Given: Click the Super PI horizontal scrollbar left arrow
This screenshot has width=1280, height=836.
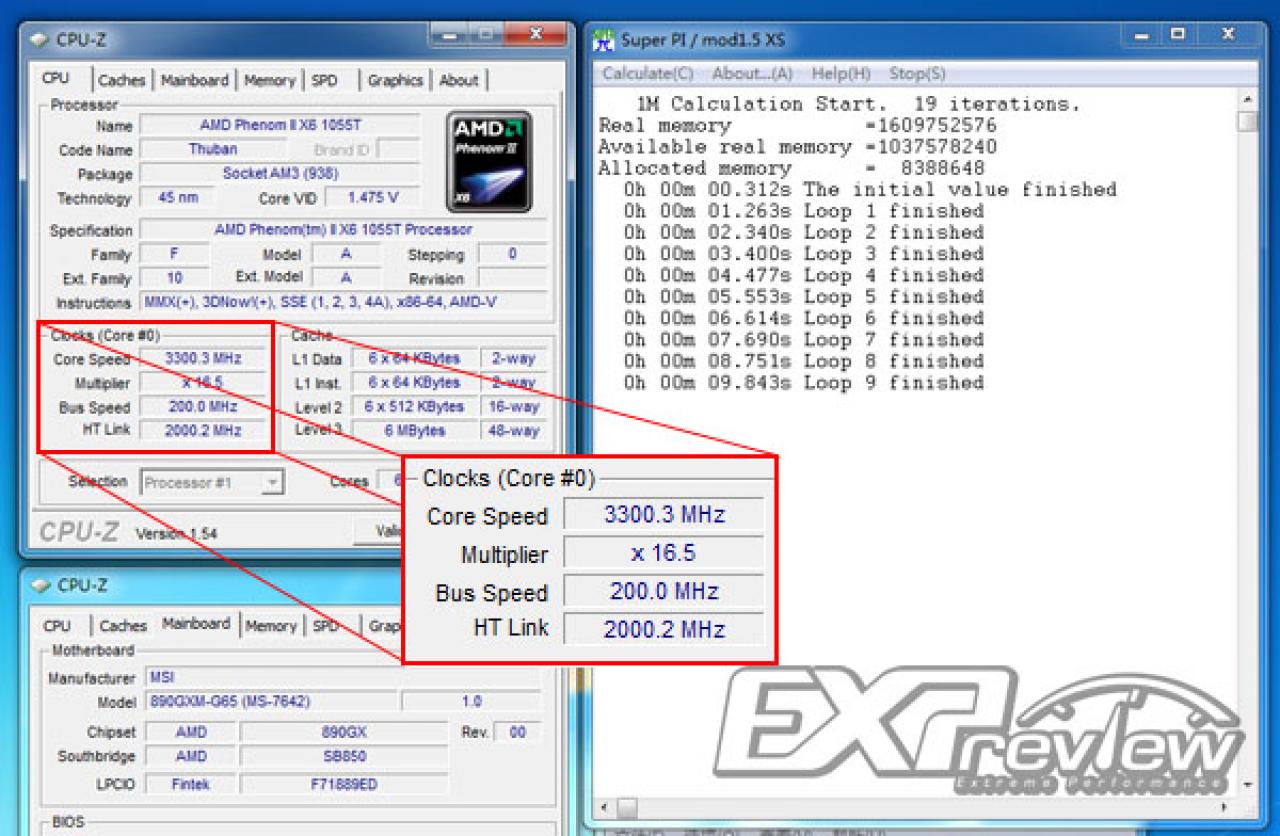Looking at the screenshot, I should [604, 806].
